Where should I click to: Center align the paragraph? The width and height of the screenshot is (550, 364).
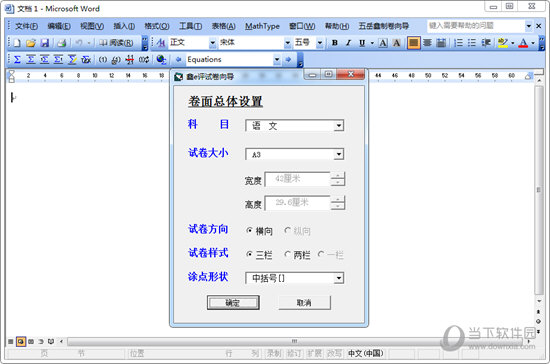pos(427,43)
